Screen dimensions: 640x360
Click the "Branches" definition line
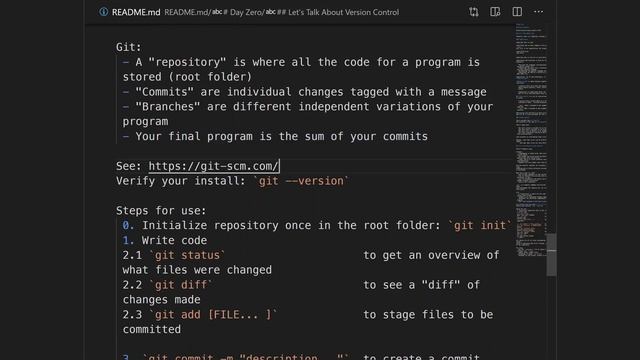pyautogui.click(x=308, y=107)
